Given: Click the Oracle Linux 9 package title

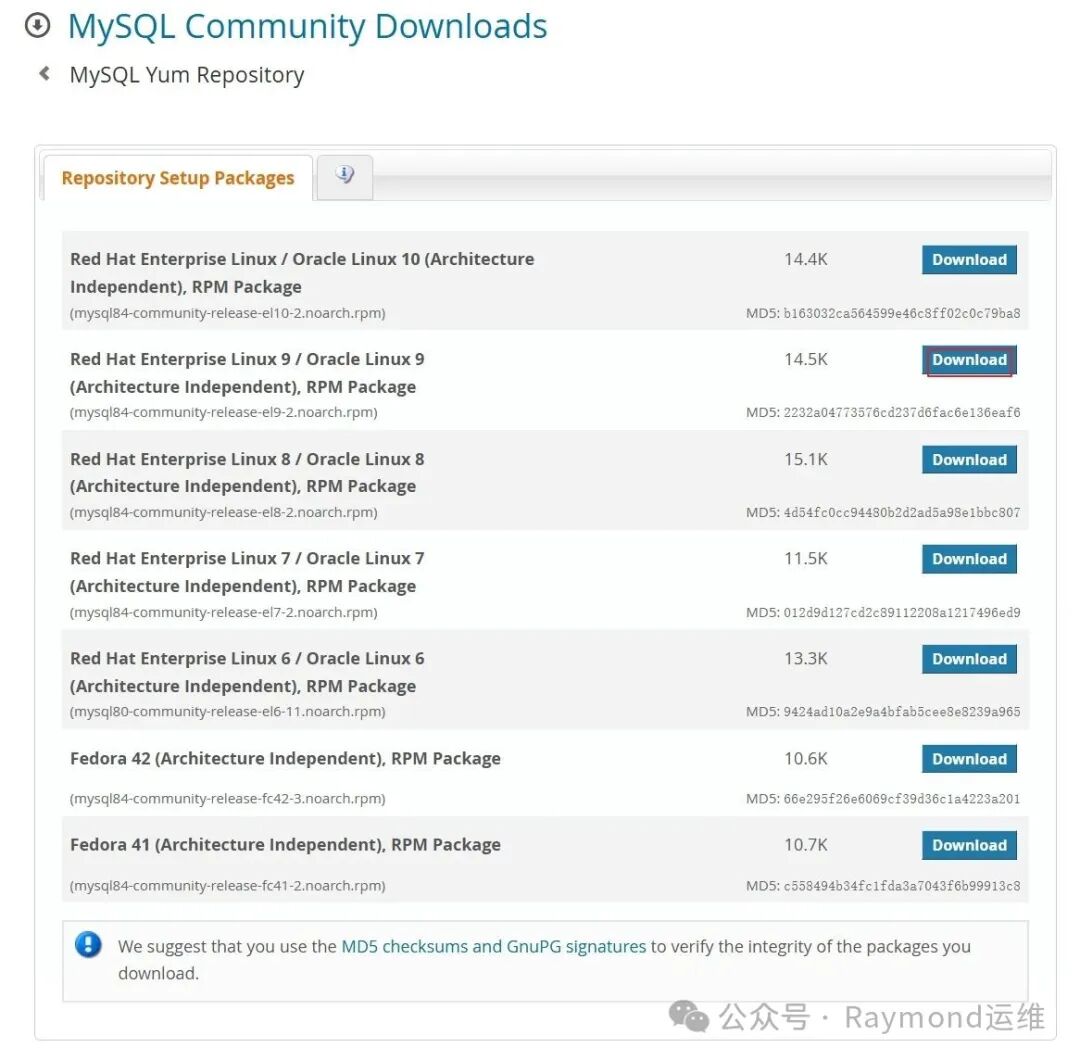Looking at the screenshot, I should [247, 373].
